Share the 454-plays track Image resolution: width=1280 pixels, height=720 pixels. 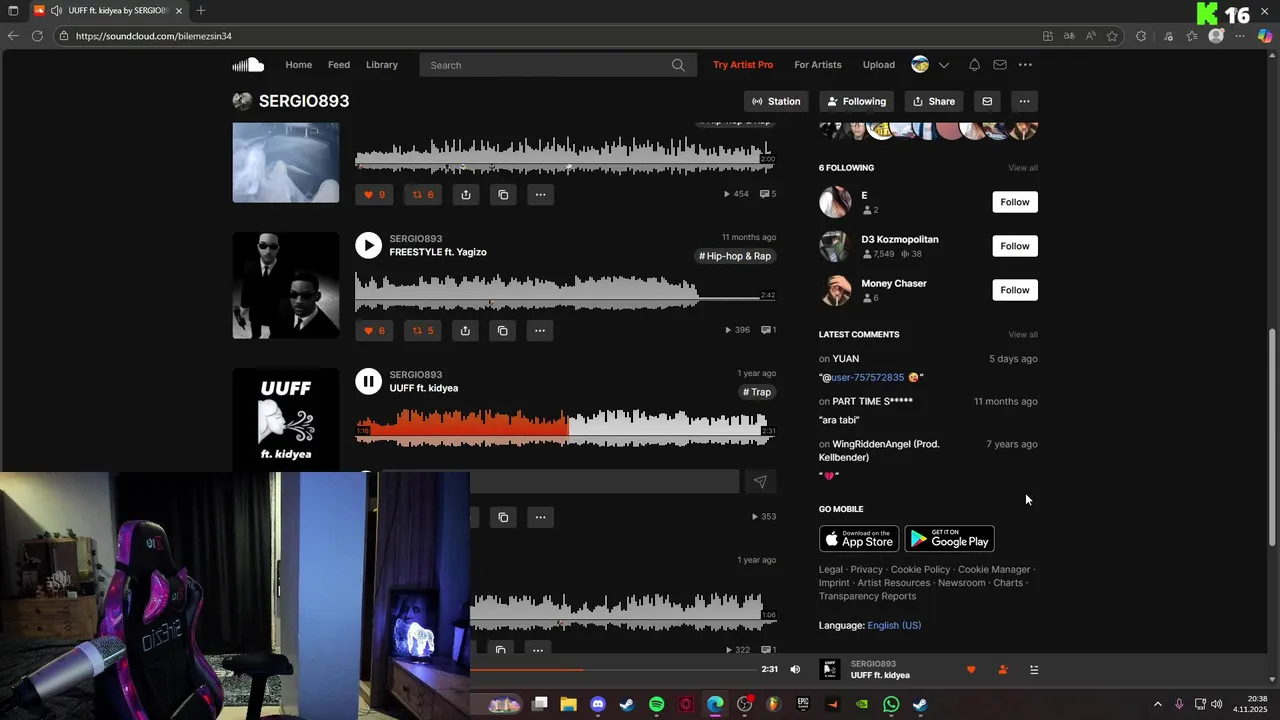[x=466, y=194]
